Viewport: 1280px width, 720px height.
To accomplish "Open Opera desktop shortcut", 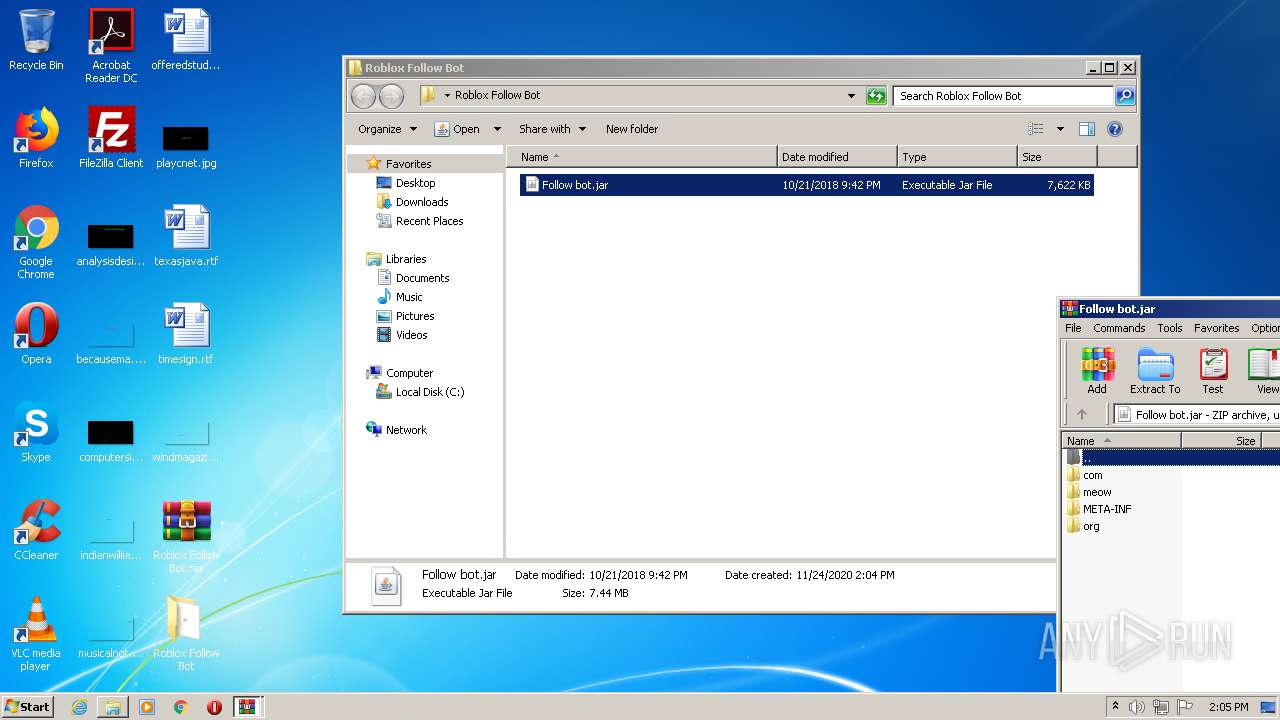I will tap(36, 334).
